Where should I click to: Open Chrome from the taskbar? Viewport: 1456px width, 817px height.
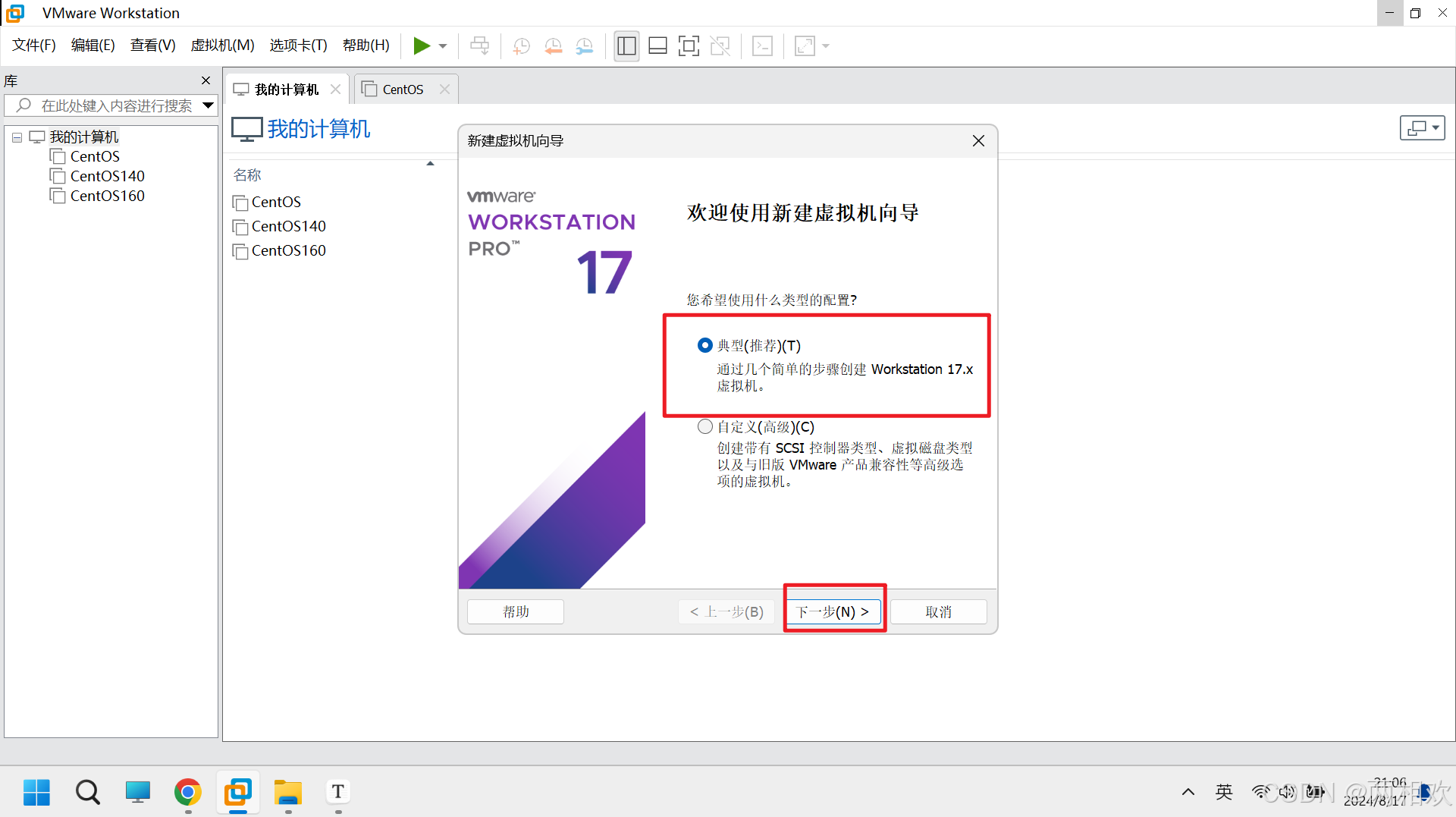coord(187,792)
